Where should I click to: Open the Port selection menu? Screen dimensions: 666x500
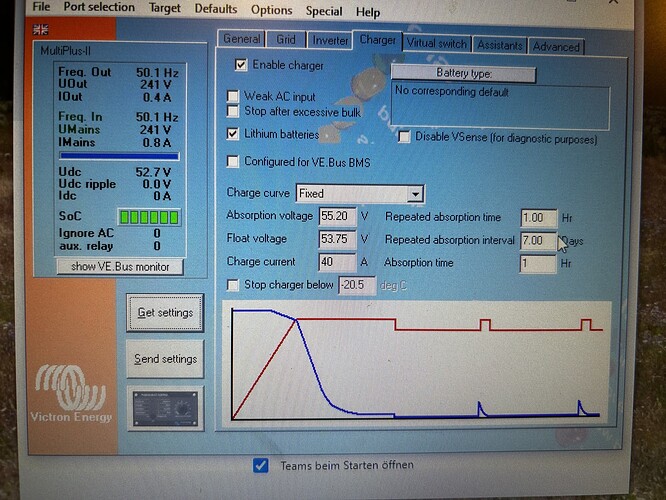pyautogui.click(x=99, y=7)
